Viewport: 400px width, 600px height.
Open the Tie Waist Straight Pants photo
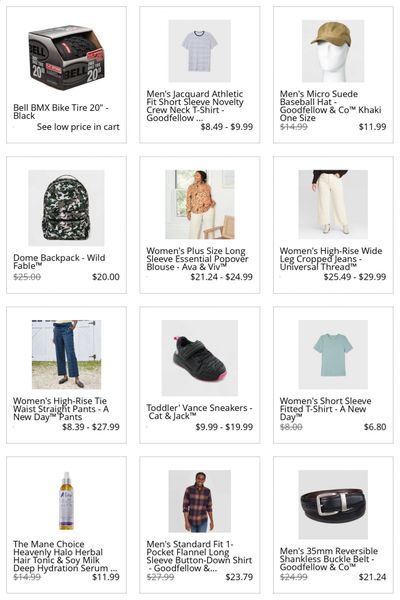point(66,354)
